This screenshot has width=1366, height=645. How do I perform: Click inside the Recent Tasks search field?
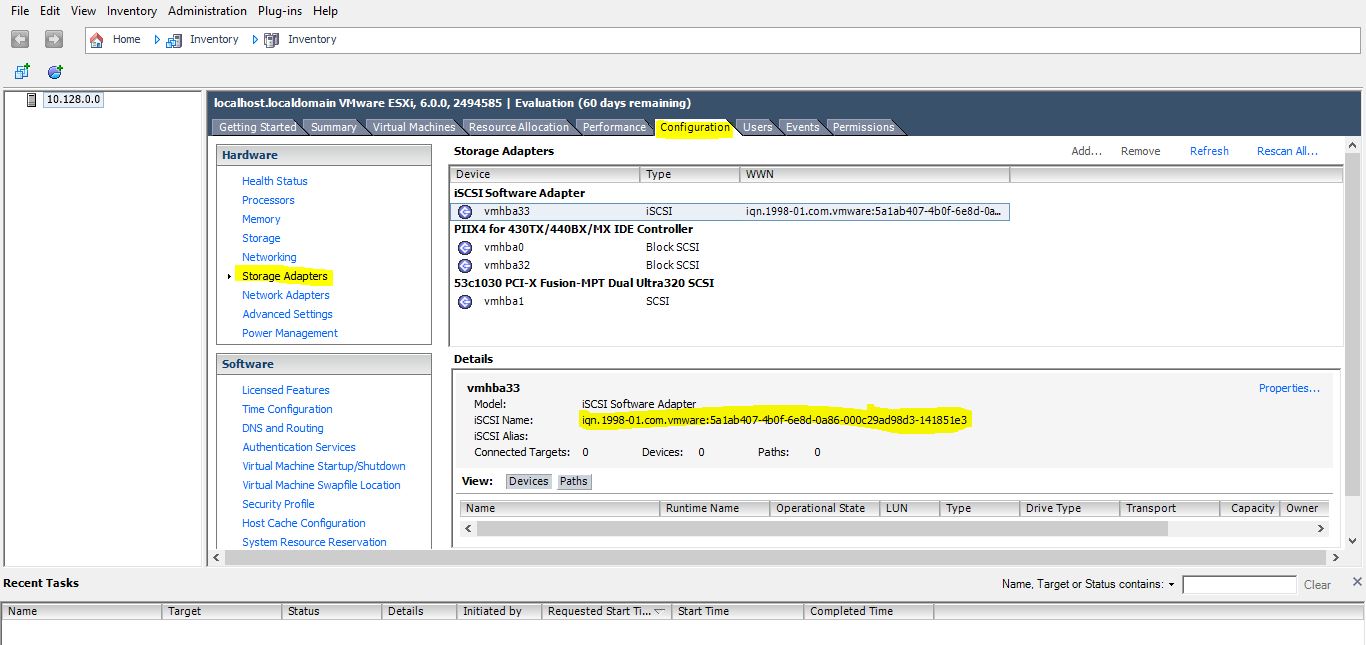point(1239,584)
